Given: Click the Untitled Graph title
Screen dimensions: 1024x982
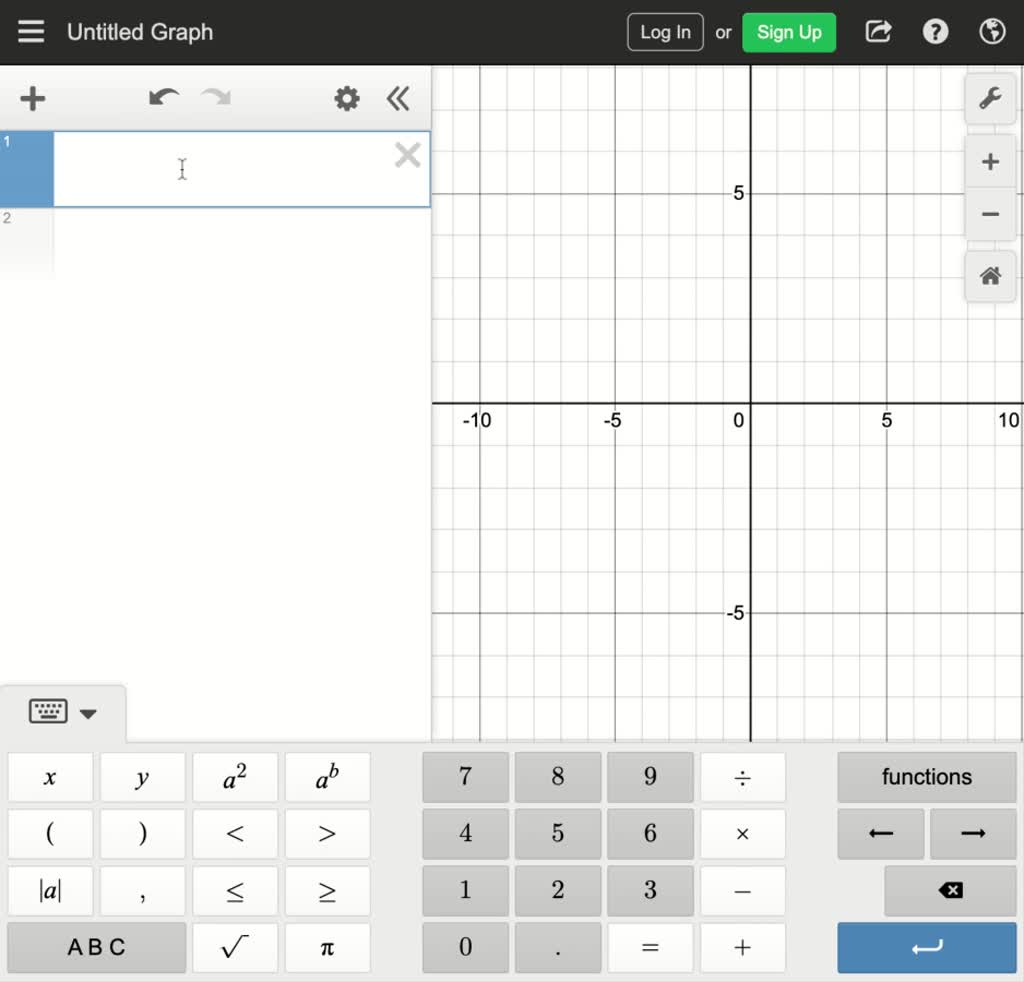Looking at the screenshot, I should [x=139, y=31].
